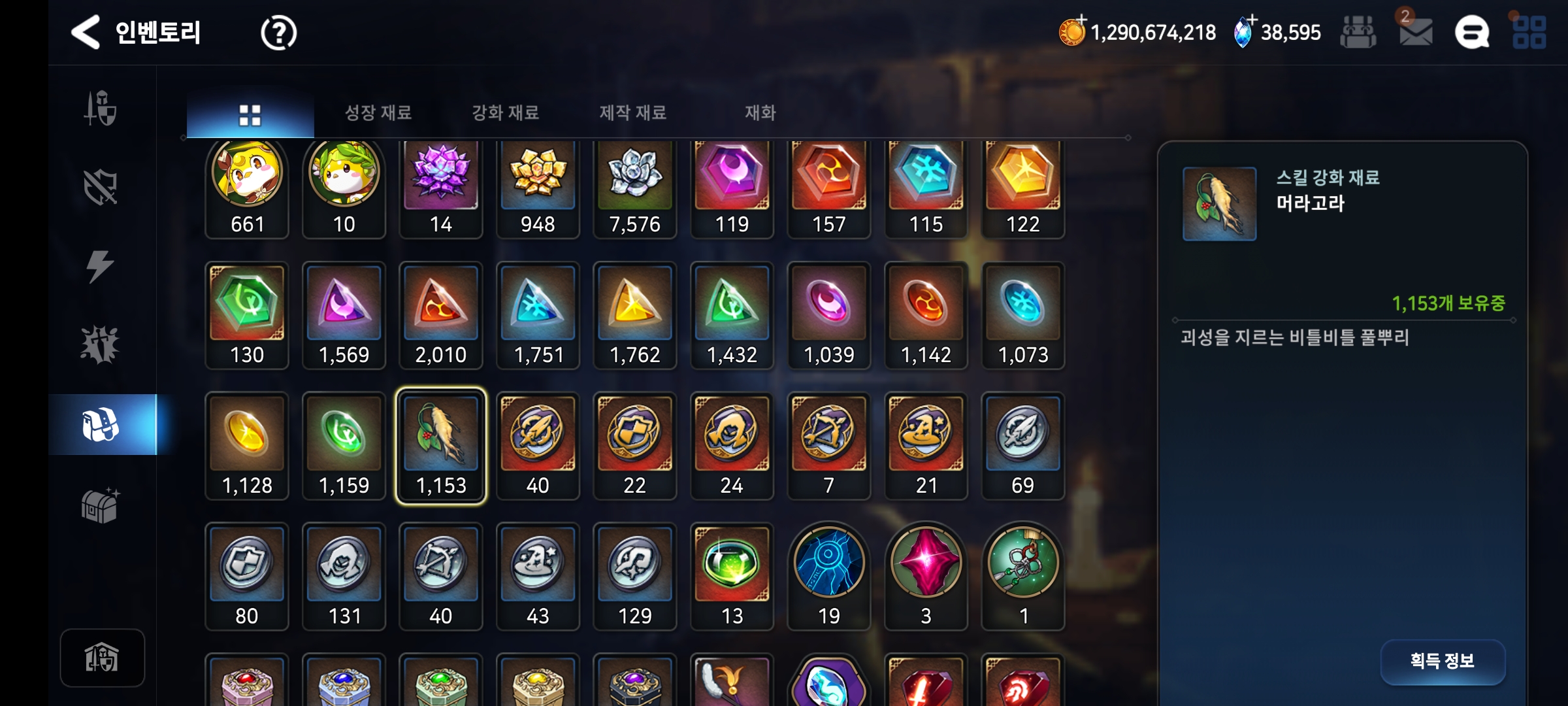Select the all-items grid tab
1568x706 pixels.
pyautogui.click(x=250, y=112)
